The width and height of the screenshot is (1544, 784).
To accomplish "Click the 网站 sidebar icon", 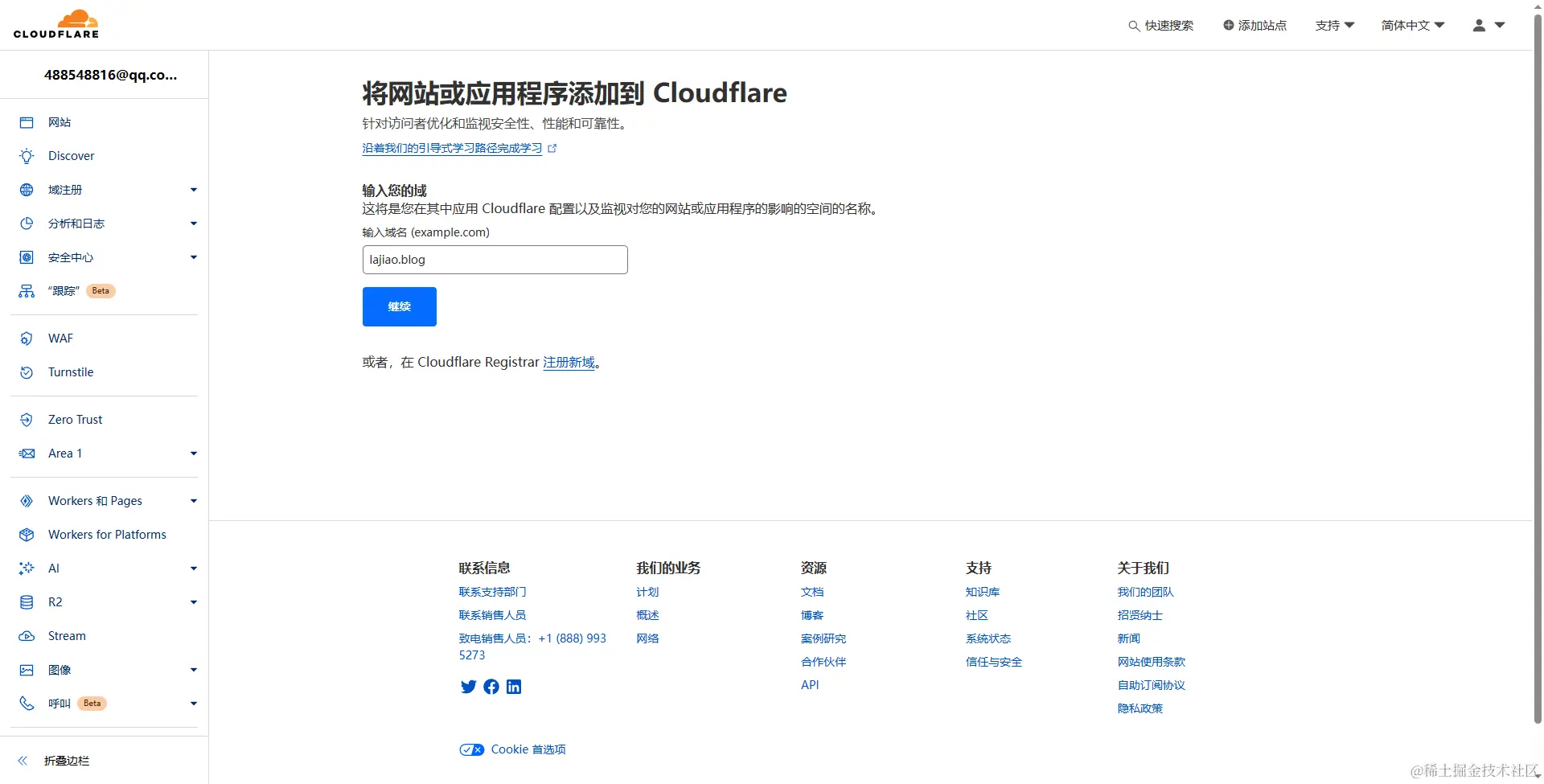I will click(27, 122).
